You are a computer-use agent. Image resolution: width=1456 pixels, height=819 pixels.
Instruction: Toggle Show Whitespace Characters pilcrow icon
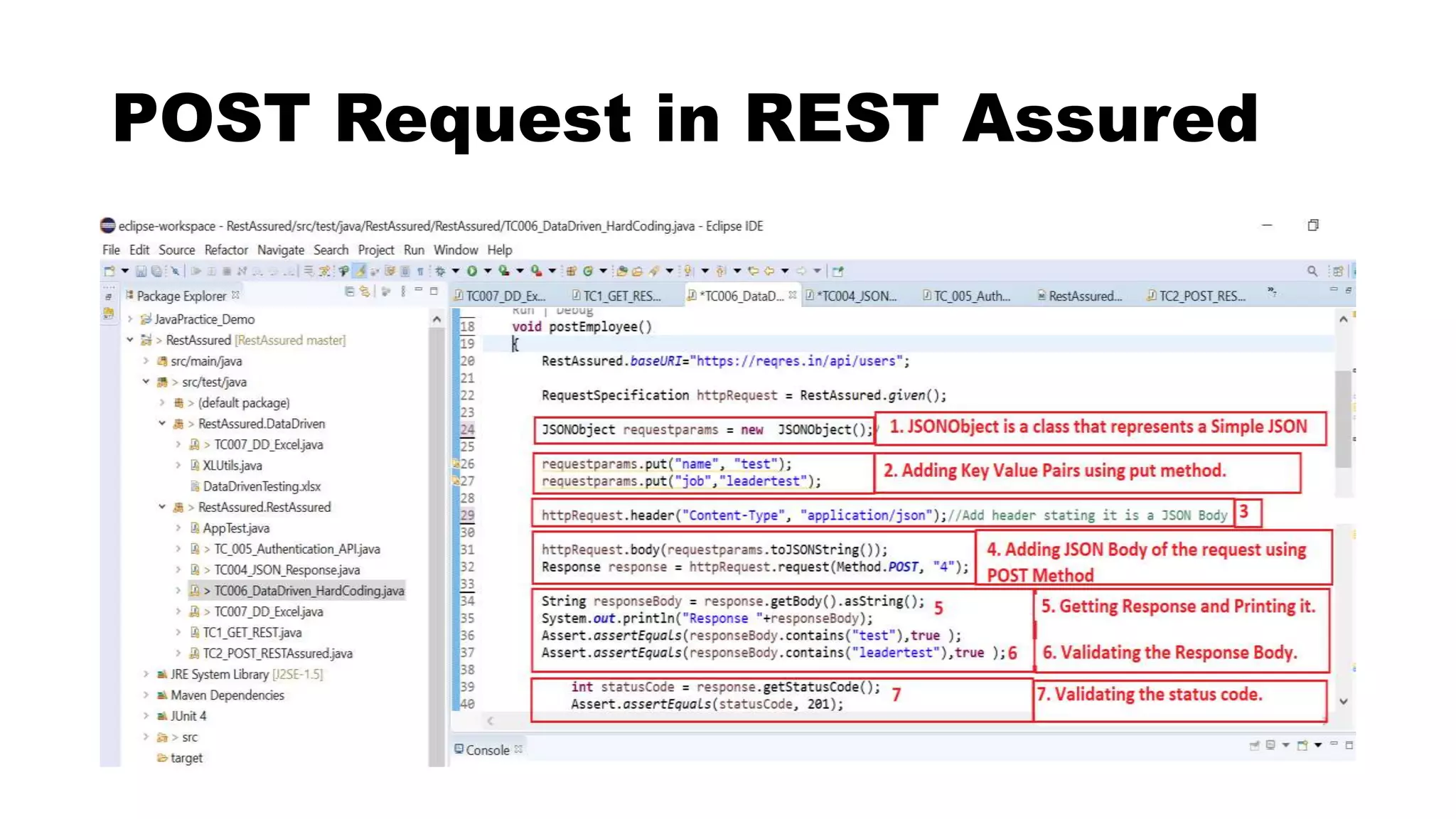click(420, 271)
